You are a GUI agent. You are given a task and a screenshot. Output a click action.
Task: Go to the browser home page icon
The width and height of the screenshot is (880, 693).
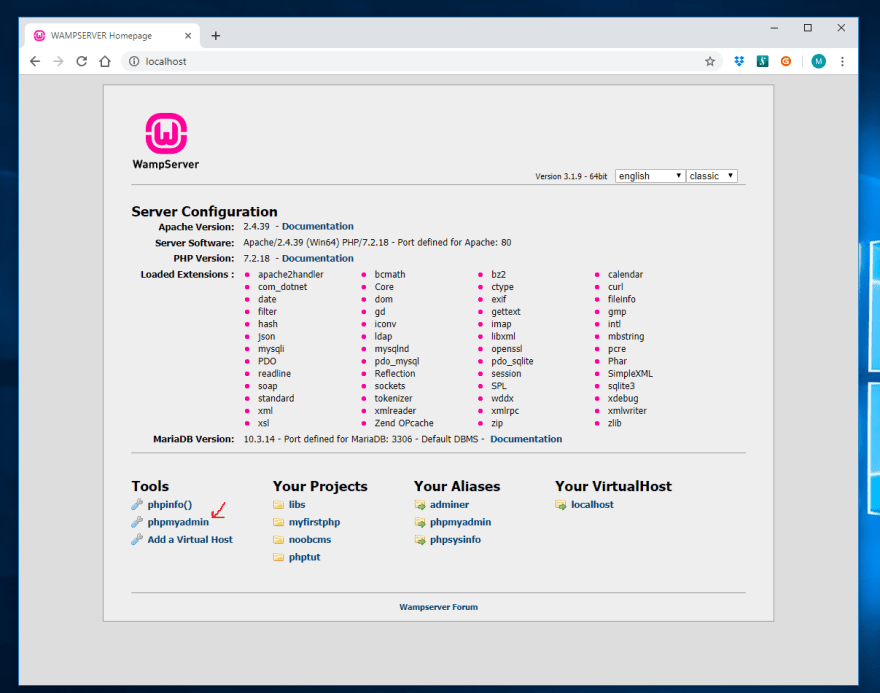105,61
